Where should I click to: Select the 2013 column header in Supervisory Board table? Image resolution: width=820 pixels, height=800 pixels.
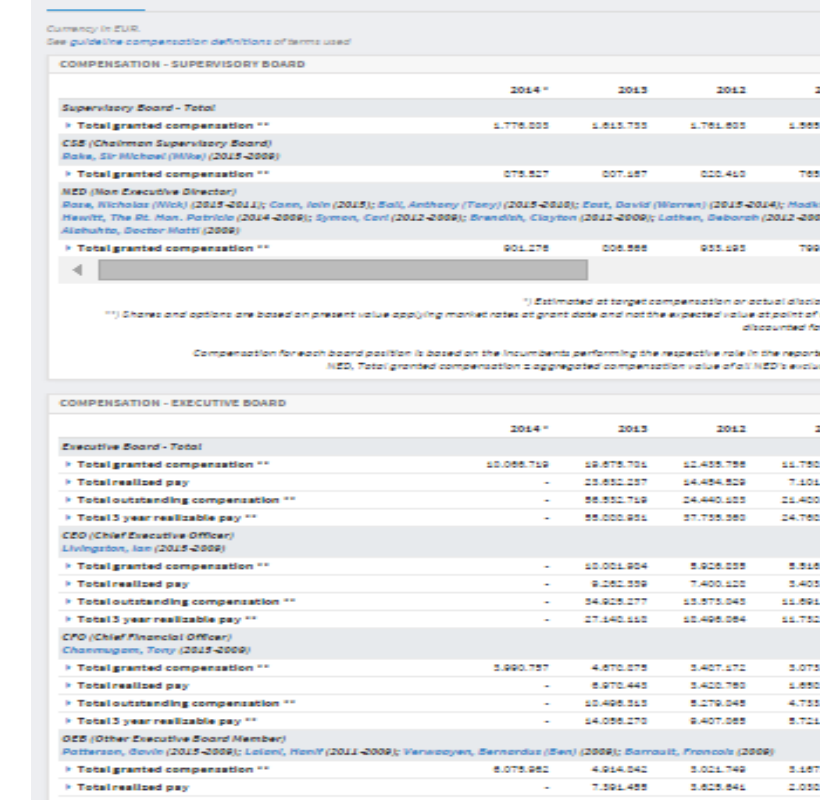coord(633,90)
